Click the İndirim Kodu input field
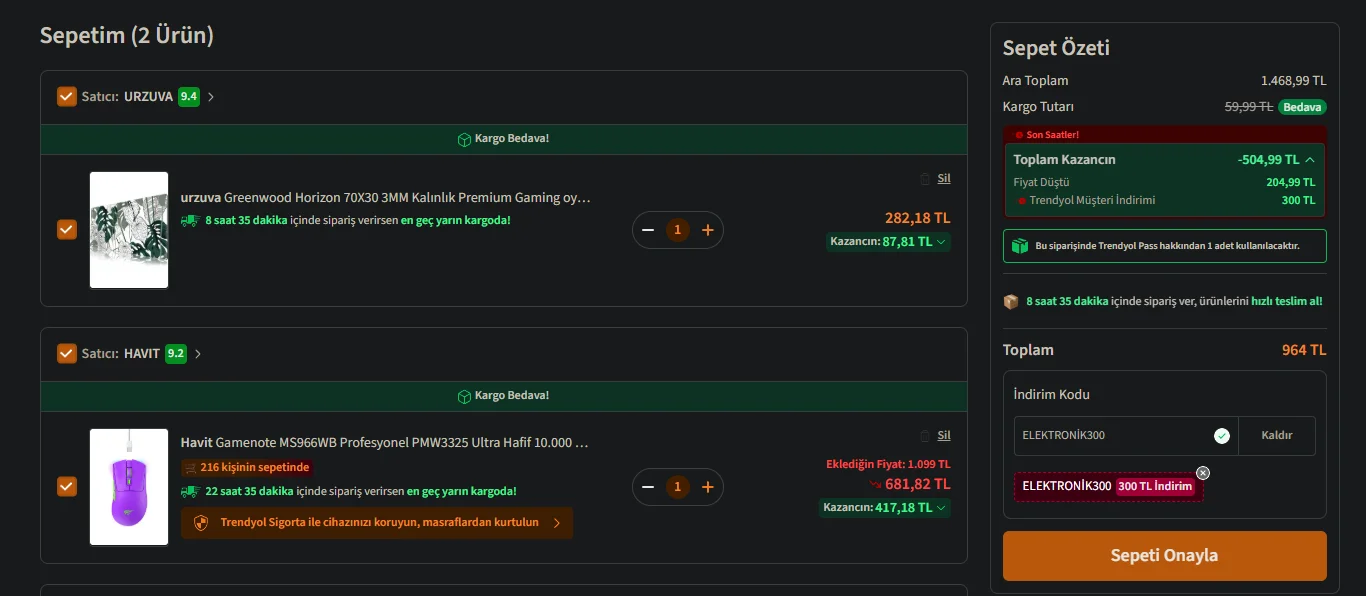1366x596 pixels. [x=1115, y=436]
